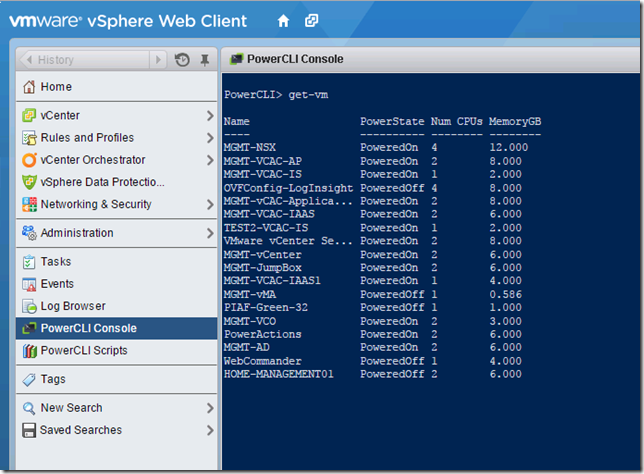644x474 pixels.
Task: Click the 0.586 memory value
Action: point(506,295)
